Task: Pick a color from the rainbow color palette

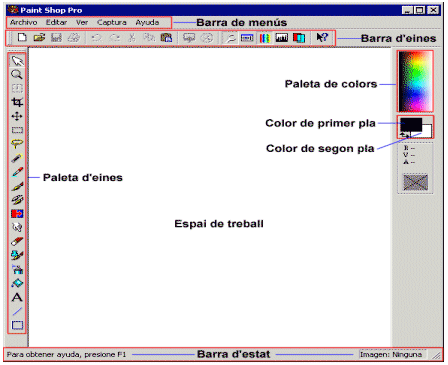Action: pos(415,81)
